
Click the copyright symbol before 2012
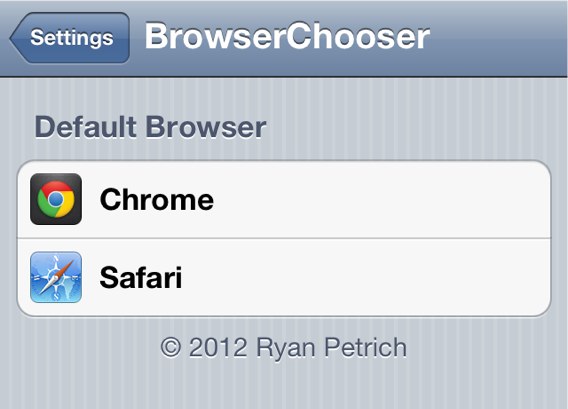point(171,347)
